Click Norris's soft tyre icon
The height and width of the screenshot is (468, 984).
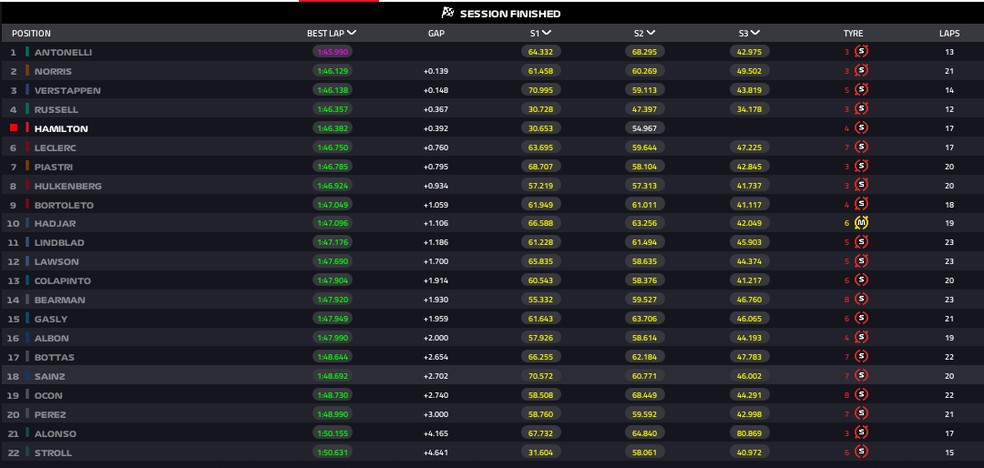click(862, 71)
